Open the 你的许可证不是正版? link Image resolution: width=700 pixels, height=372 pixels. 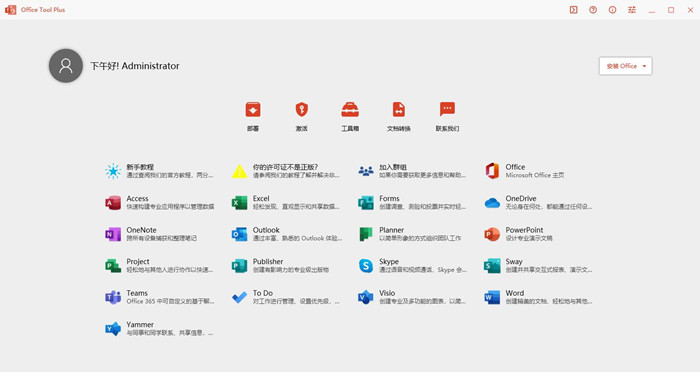pos(285,167)
